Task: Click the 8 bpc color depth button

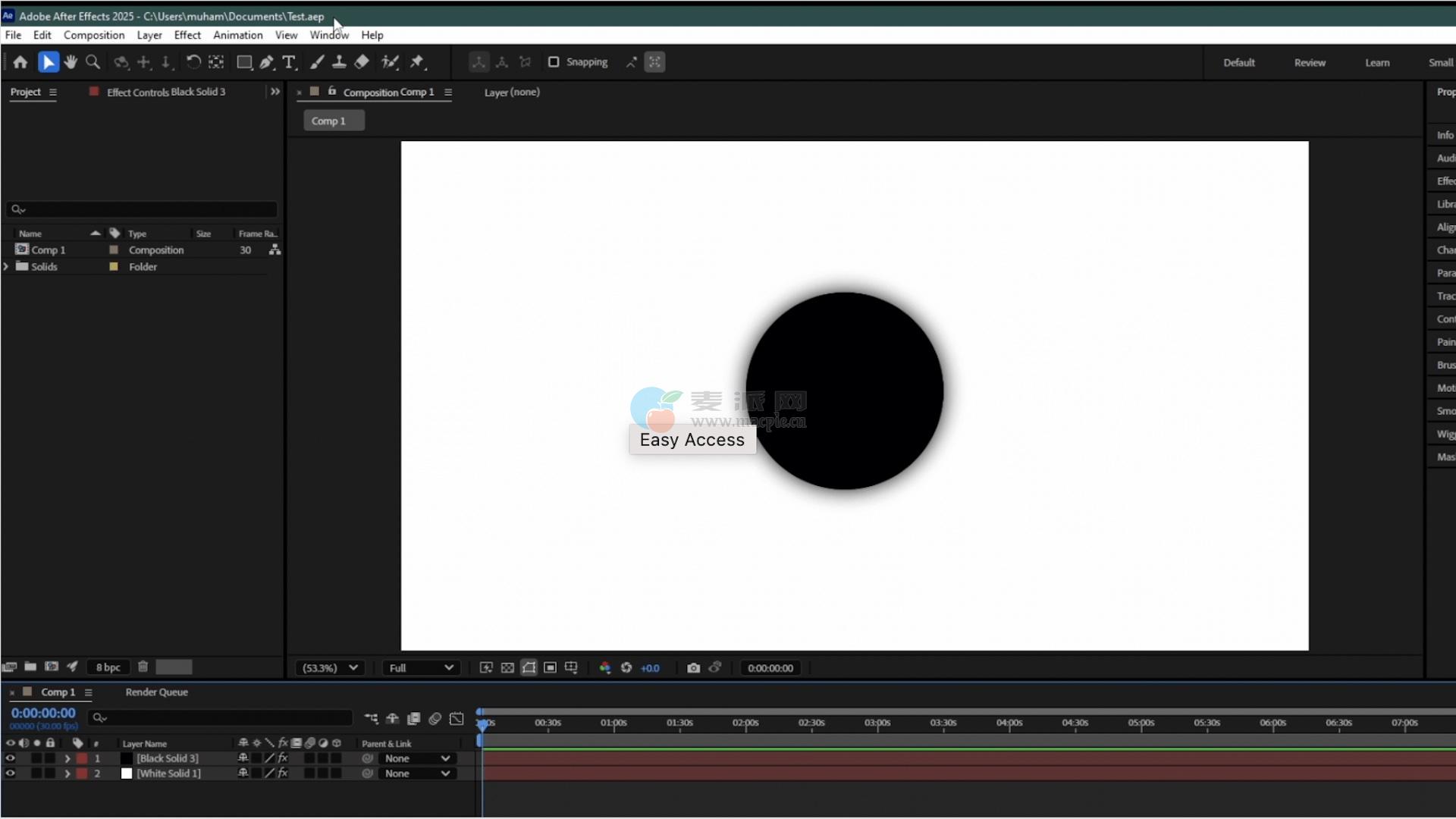Action: pos(108,667)
